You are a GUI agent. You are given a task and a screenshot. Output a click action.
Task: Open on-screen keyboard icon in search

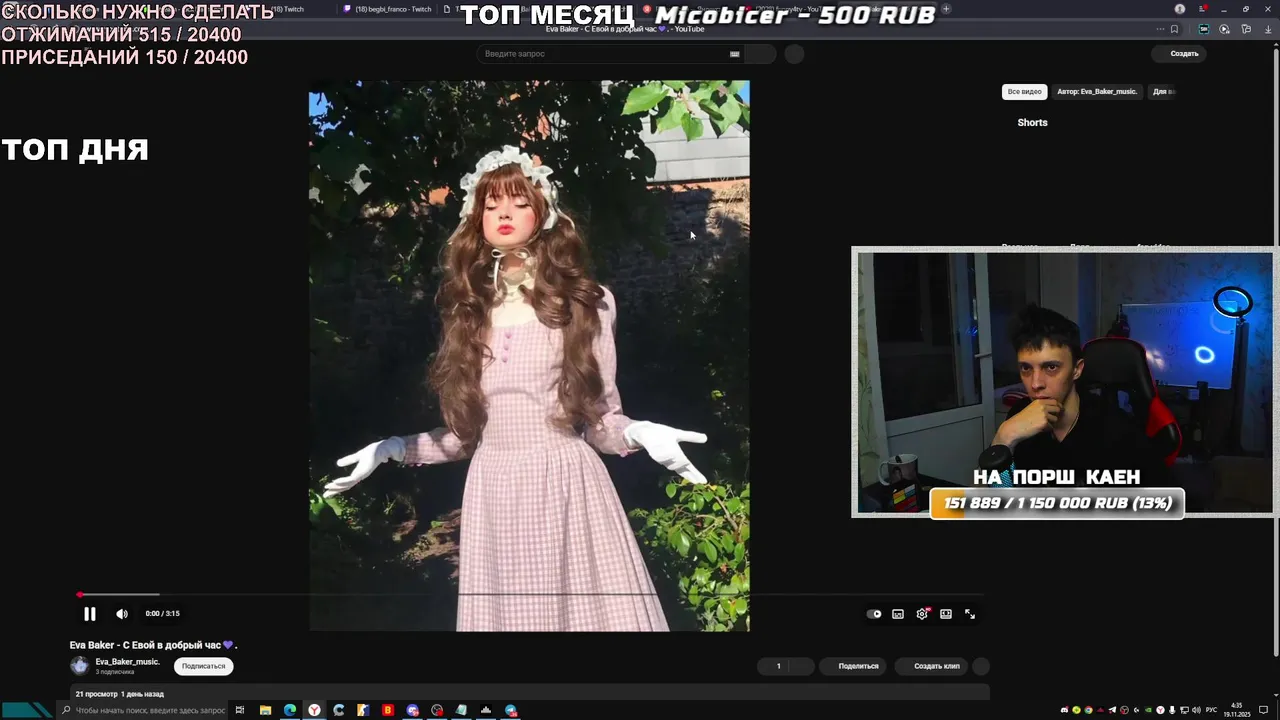734,54
